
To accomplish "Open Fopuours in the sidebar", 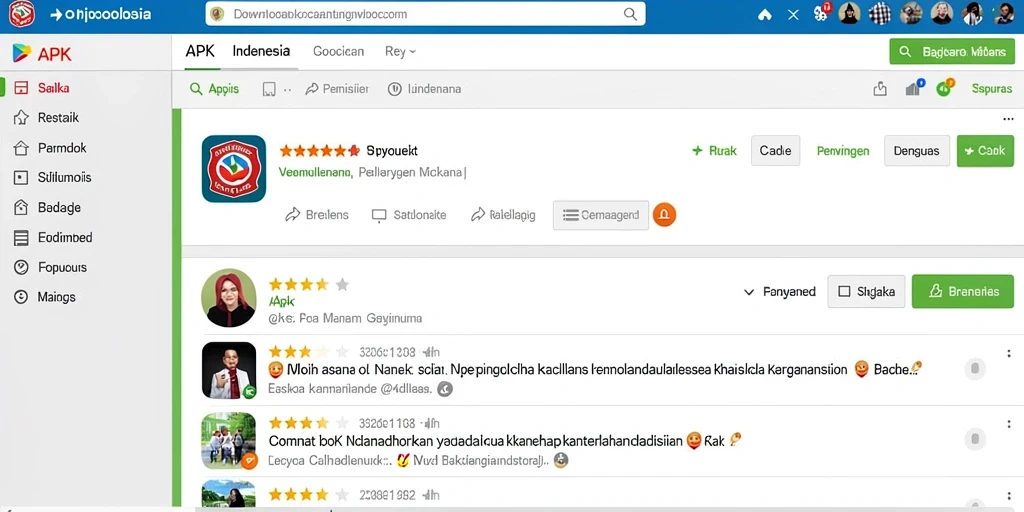I will [x=50, y=267].
